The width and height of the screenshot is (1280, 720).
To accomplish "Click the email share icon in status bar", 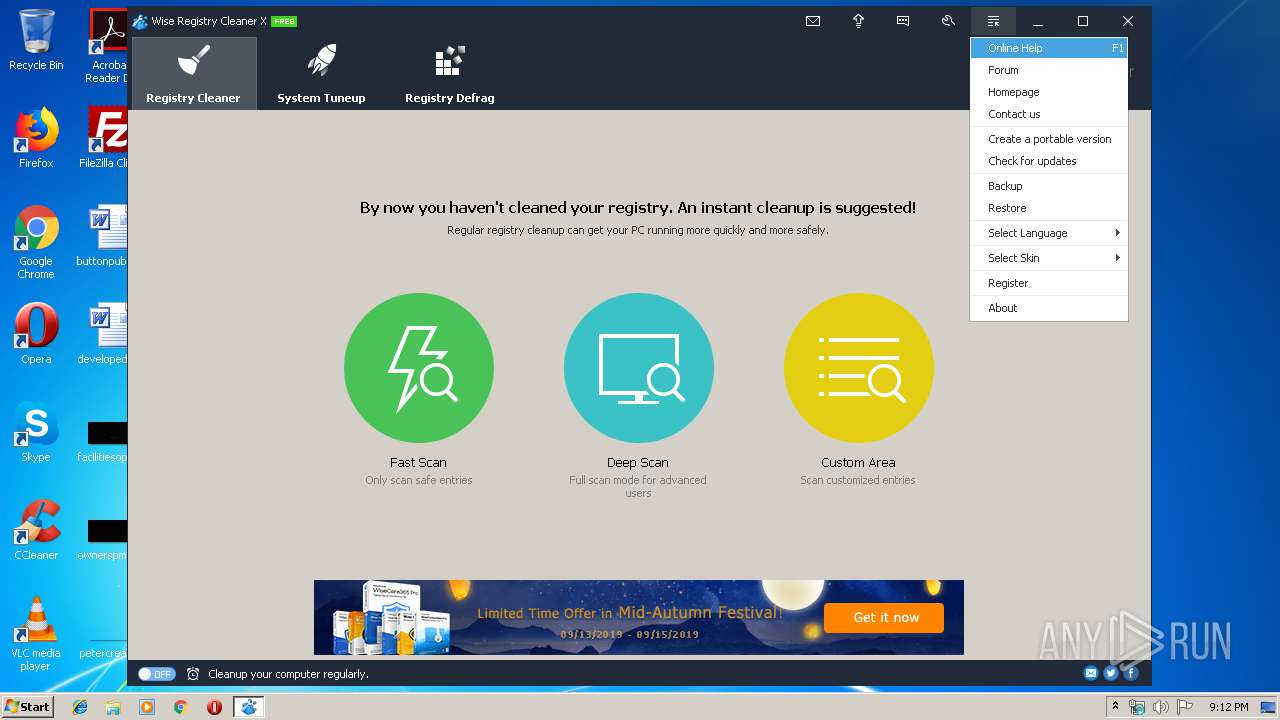I will 1091,673.
